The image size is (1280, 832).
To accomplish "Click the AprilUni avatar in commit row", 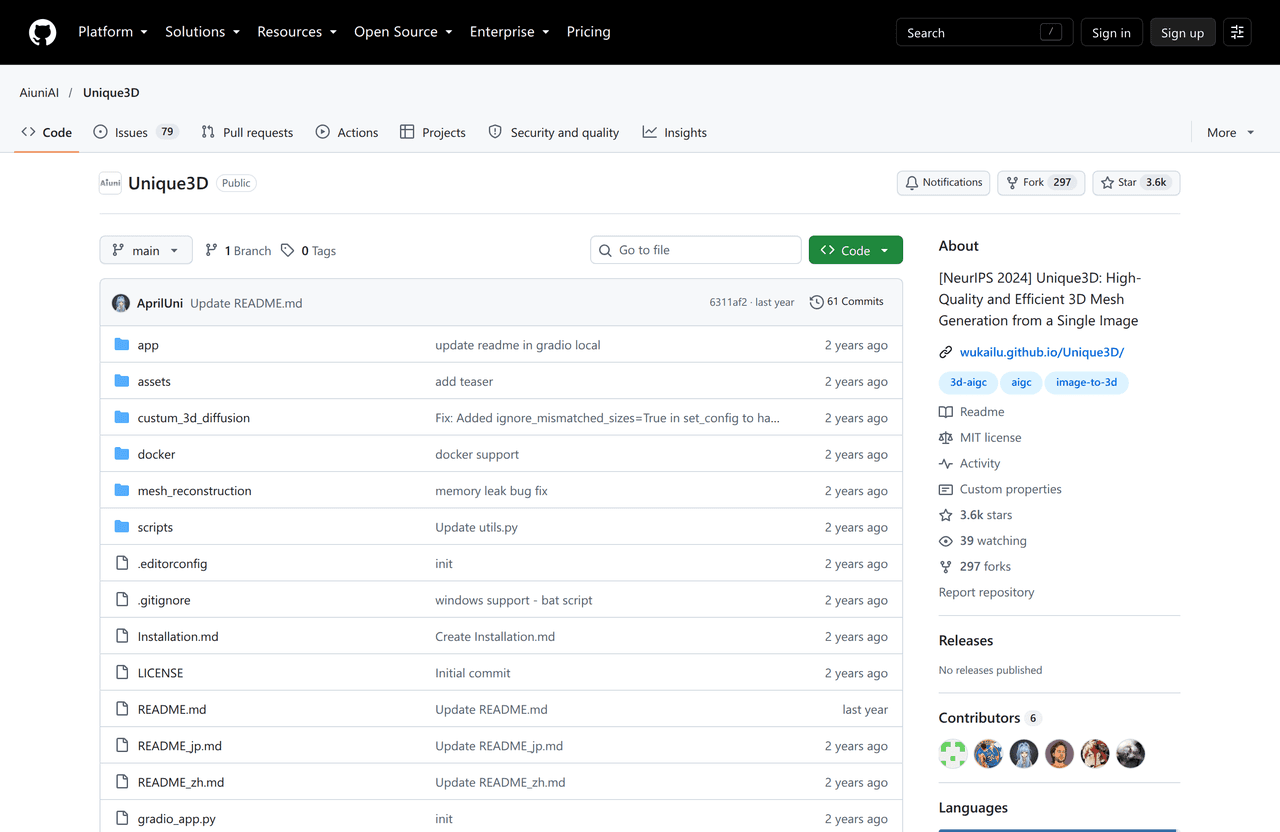I will click(121, 303).
